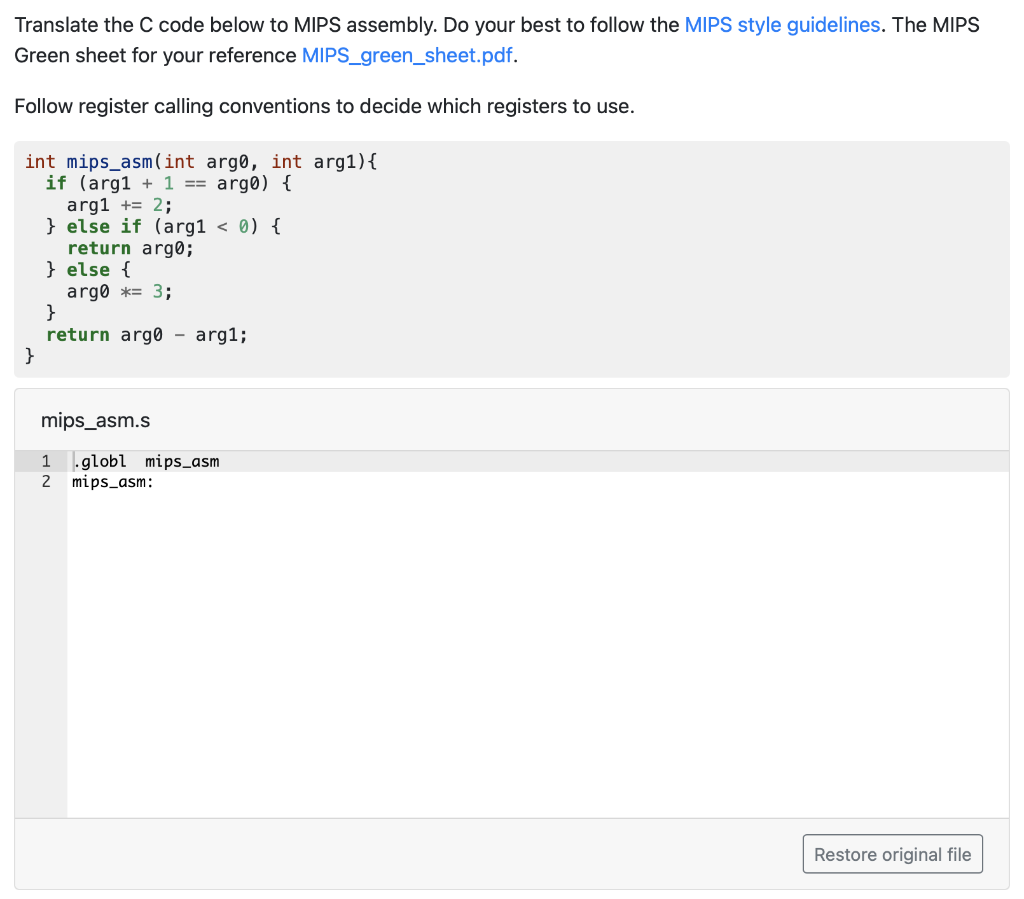Select line number 1 in the gutter

[x=45, y=461]
